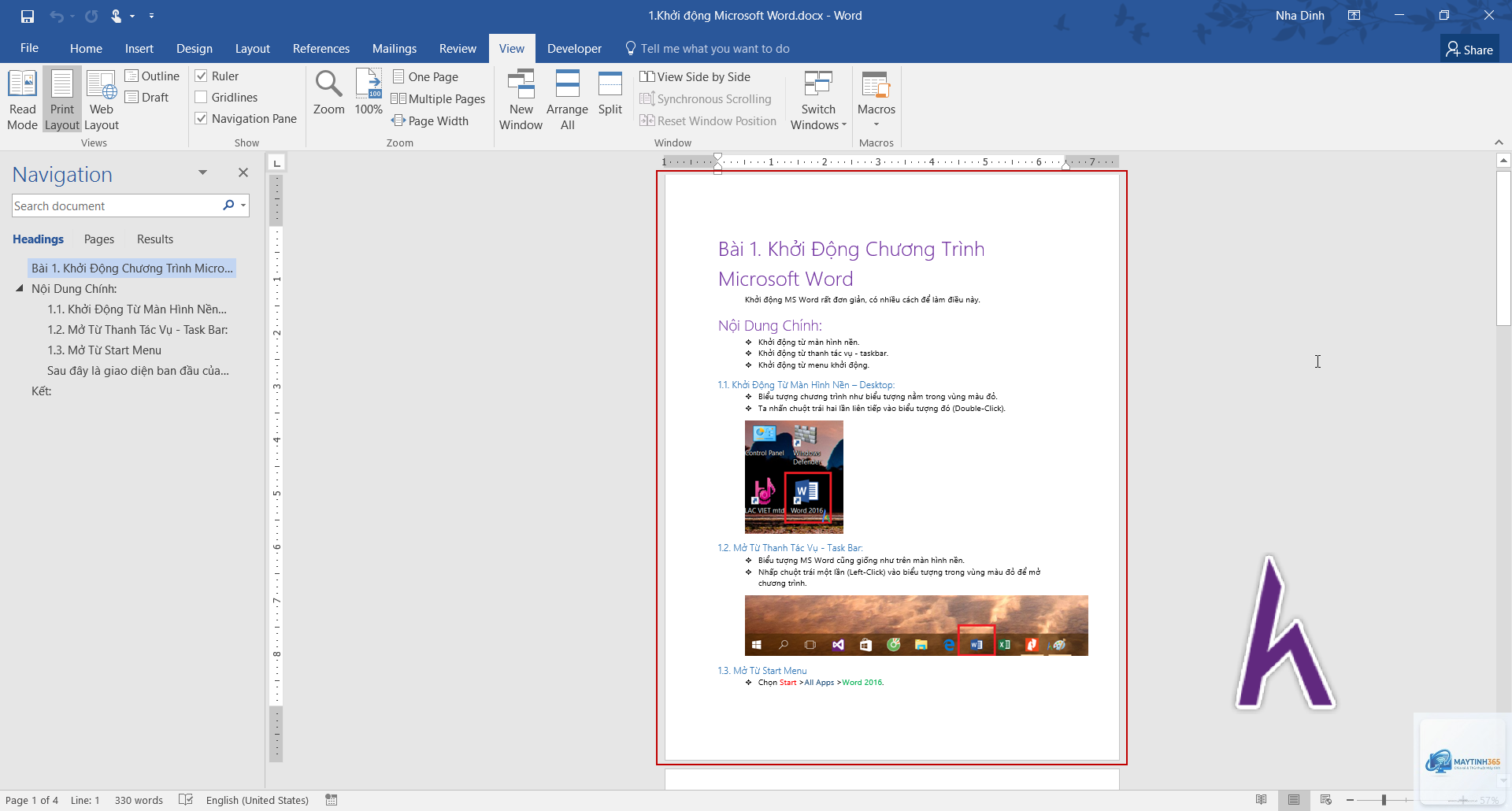Switch to the Developer tab
This screenshot has height=811, width=1512.
tap(574, 49)
